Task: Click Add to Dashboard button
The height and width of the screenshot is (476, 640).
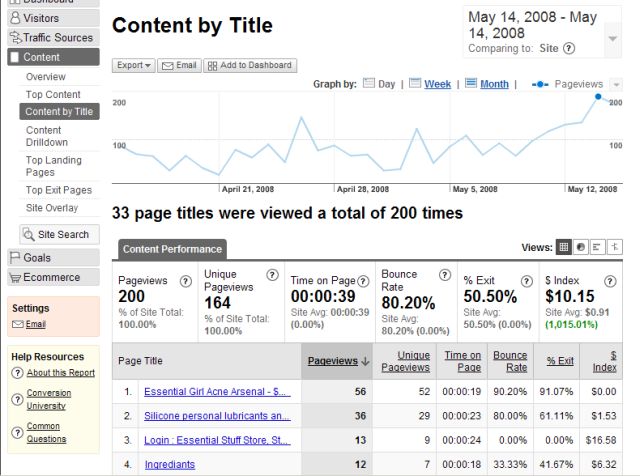Action: pos(250,65)
